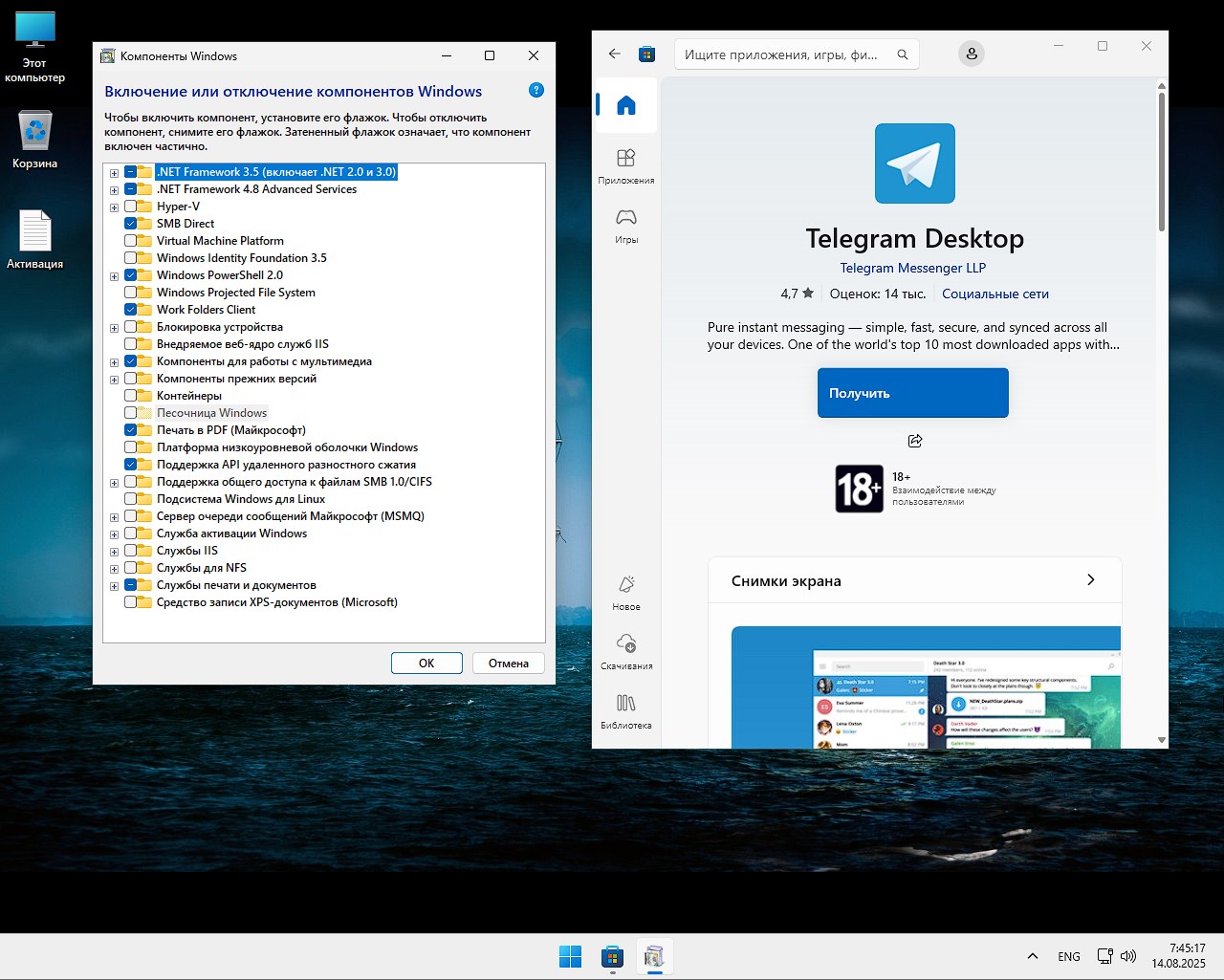Enable Подсистема Windows для Linux checkbox

pyautogui.click(x=131, y=499)
